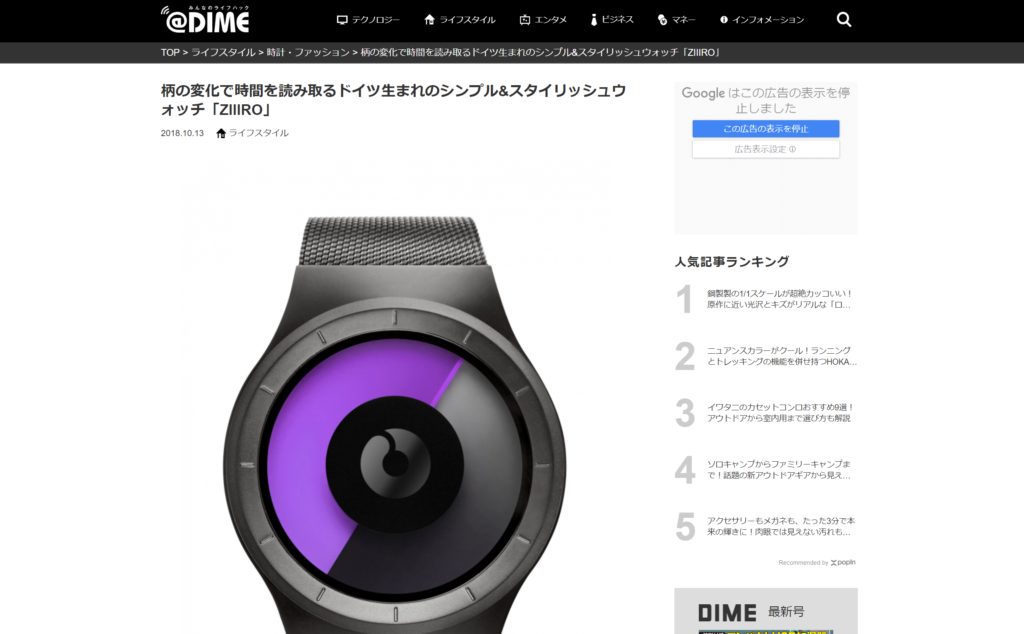Image resolution: width=1024 pixels, height=634 pixels.
Task: Open the rank 3 イワタニ cassette stove article
Action: point(765,413)
